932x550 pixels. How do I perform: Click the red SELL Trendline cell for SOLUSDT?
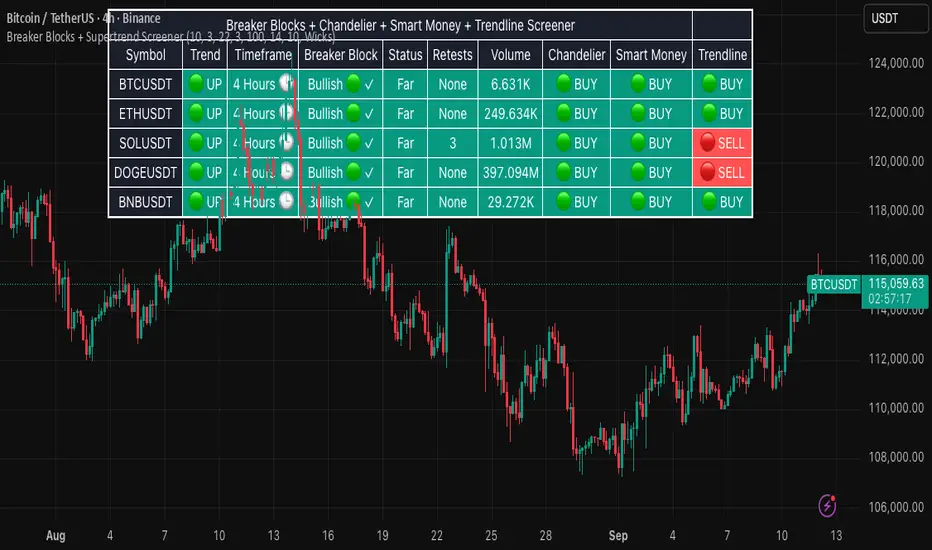[x=723, y=143]
